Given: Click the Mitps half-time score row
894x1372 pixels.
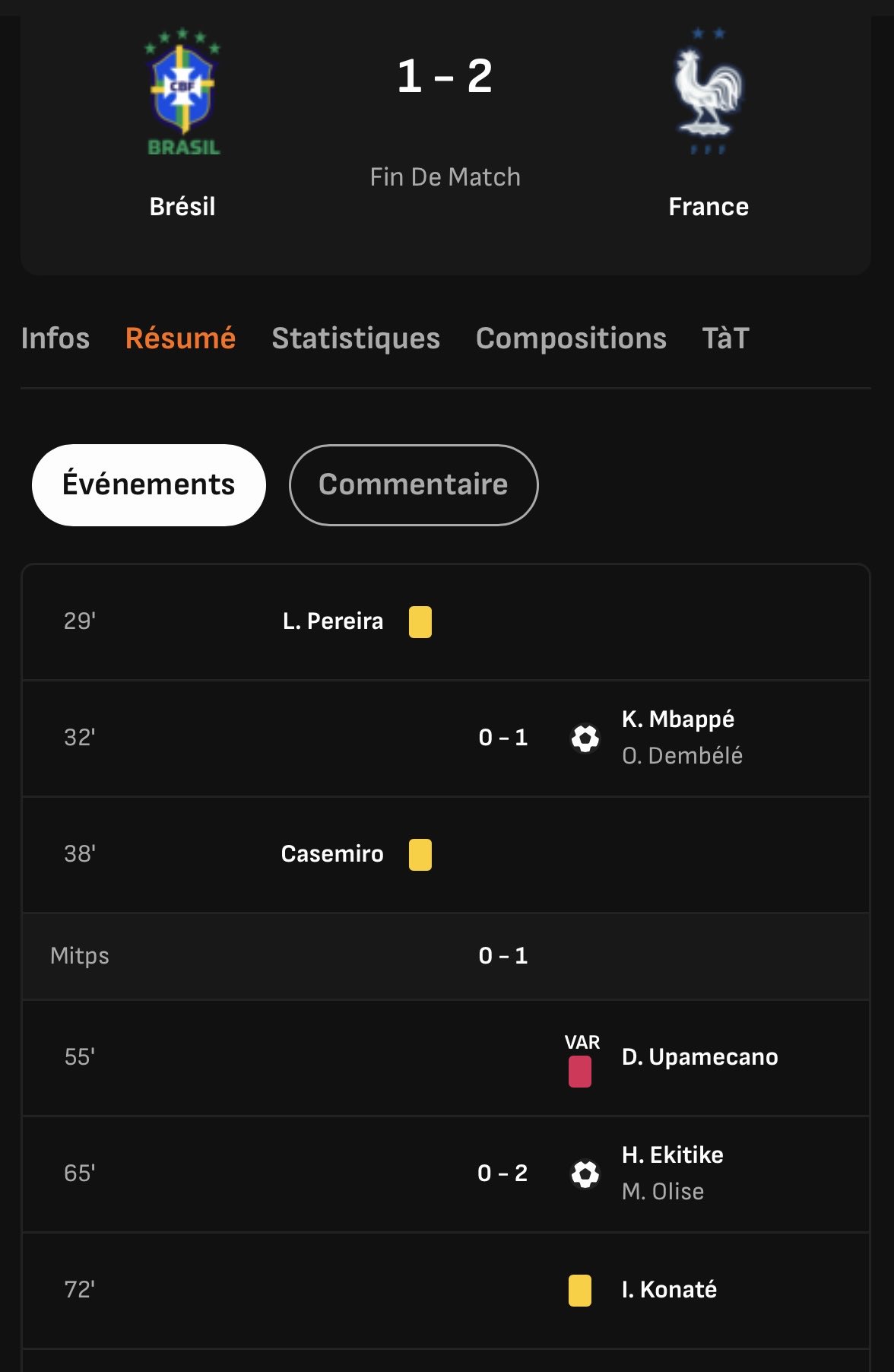Looking at the screenshot, I should [x=445, y=955].
